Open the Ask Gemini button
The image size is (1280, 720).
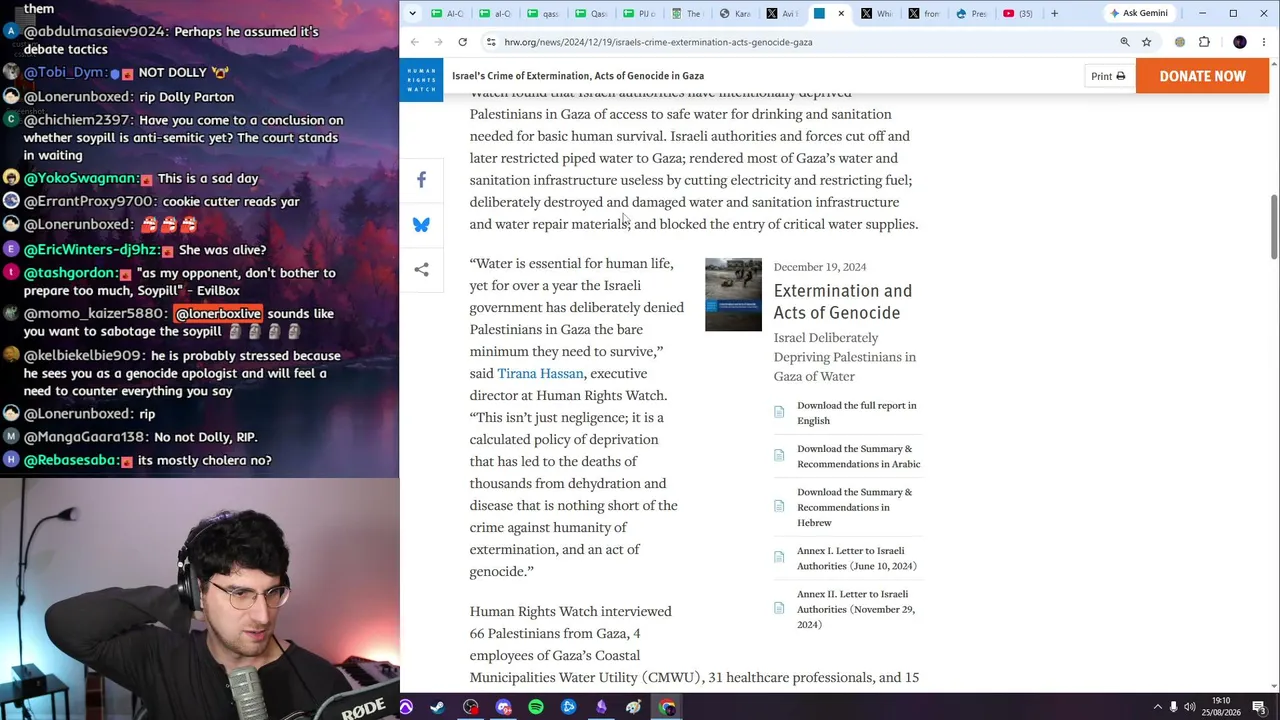(1139, 13)
